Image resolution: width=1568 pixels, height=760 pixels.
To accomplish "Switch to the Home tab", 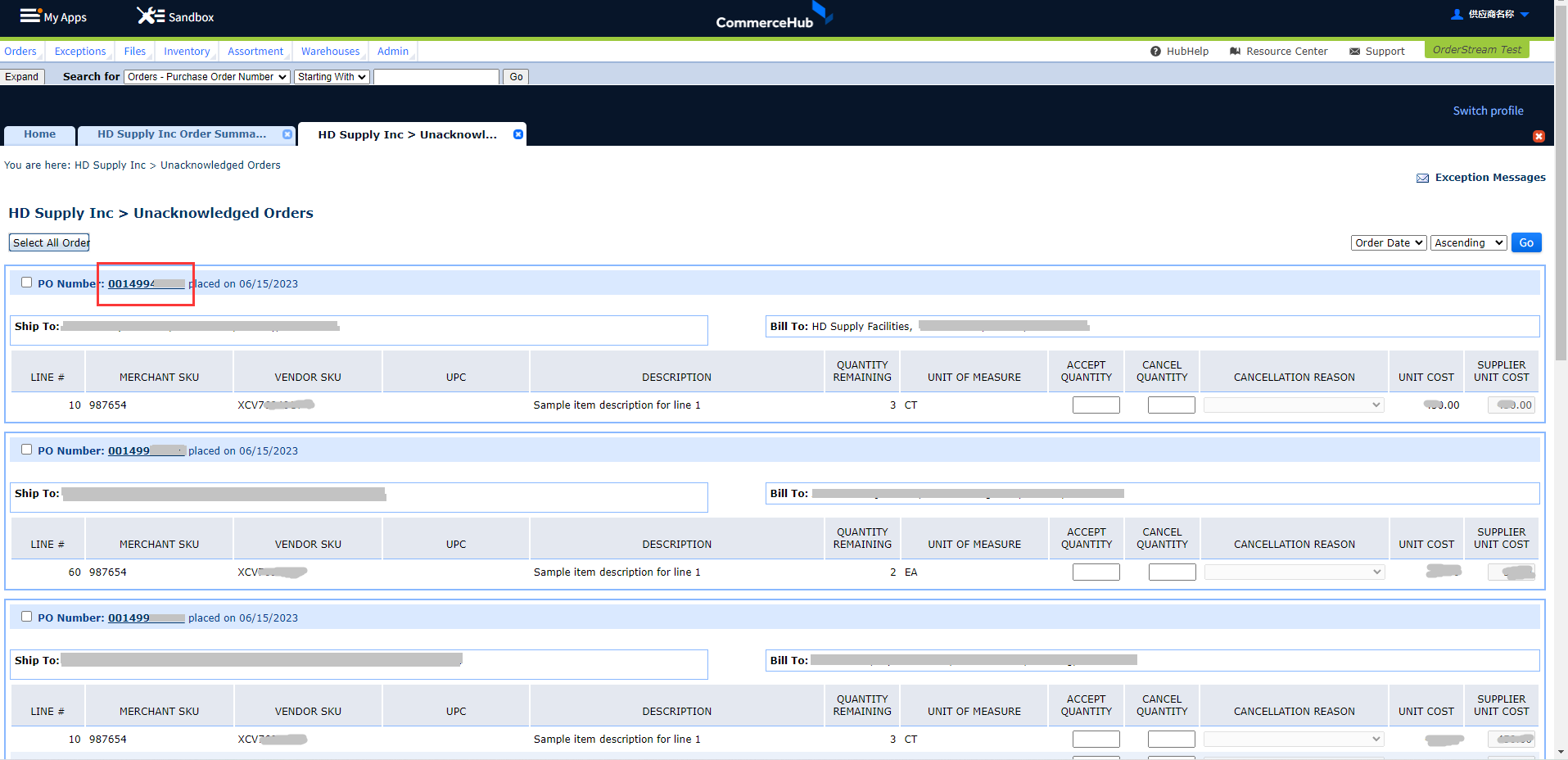I will click(40, 134).
